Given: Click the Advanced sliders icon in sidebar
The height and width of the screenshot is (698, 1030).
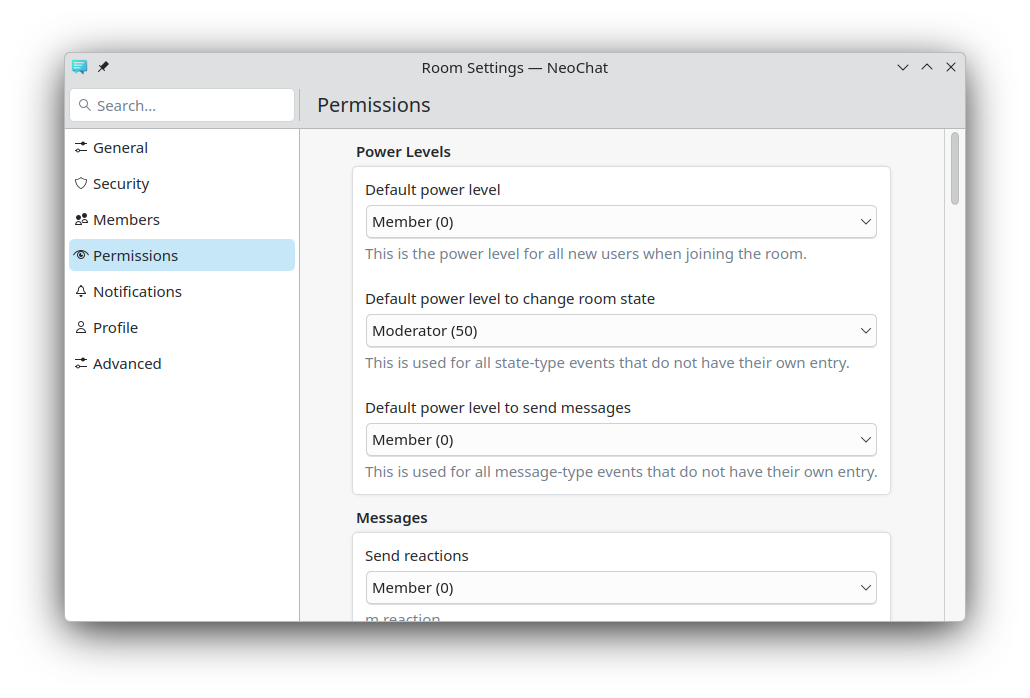Looking at the screenshot, I should [x=81, y=364].
